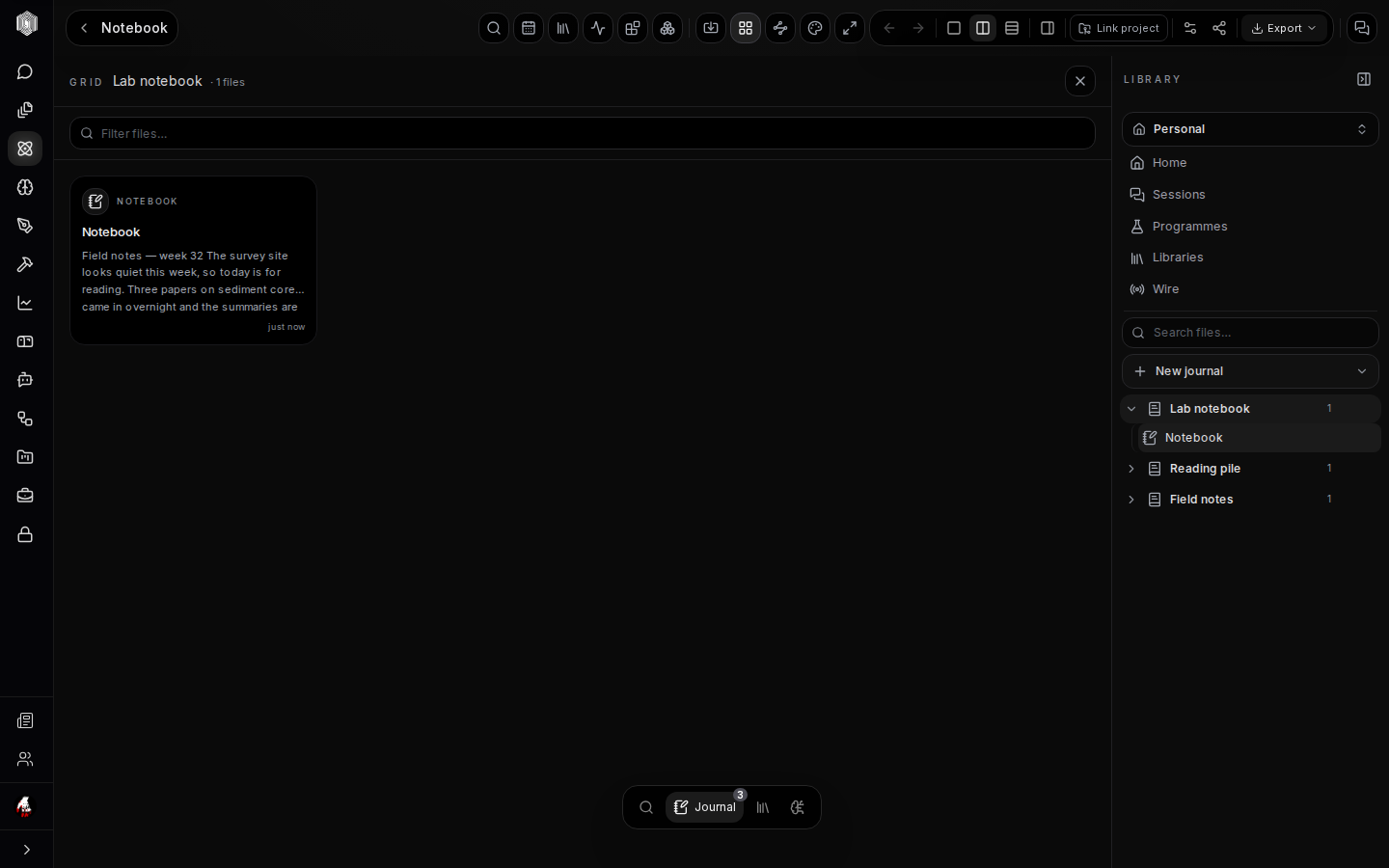
Task: Open the calendar view icon
Action: click(x=529, y=28)
